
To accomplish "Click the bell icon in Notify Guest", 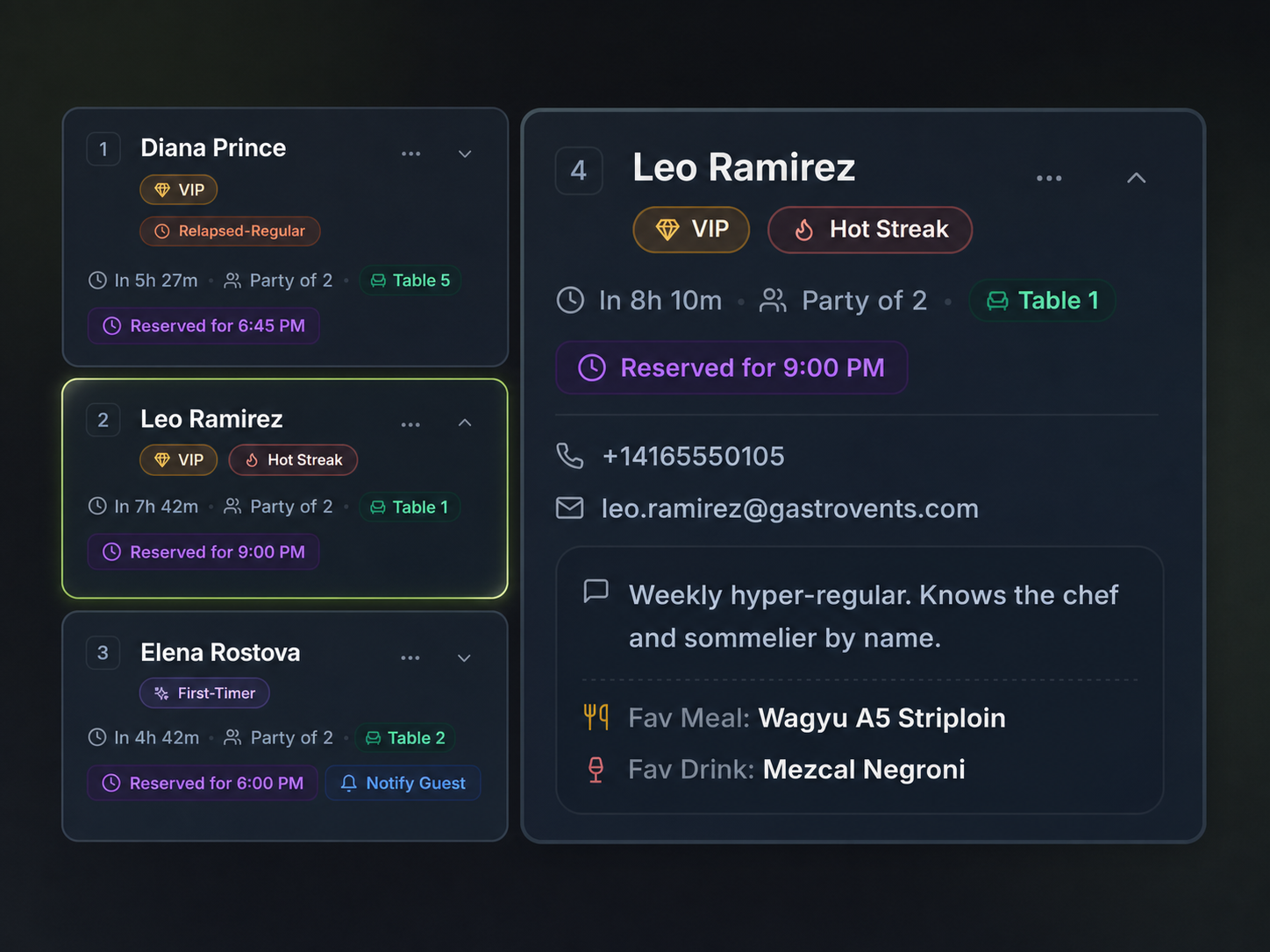I will (348, 783).
